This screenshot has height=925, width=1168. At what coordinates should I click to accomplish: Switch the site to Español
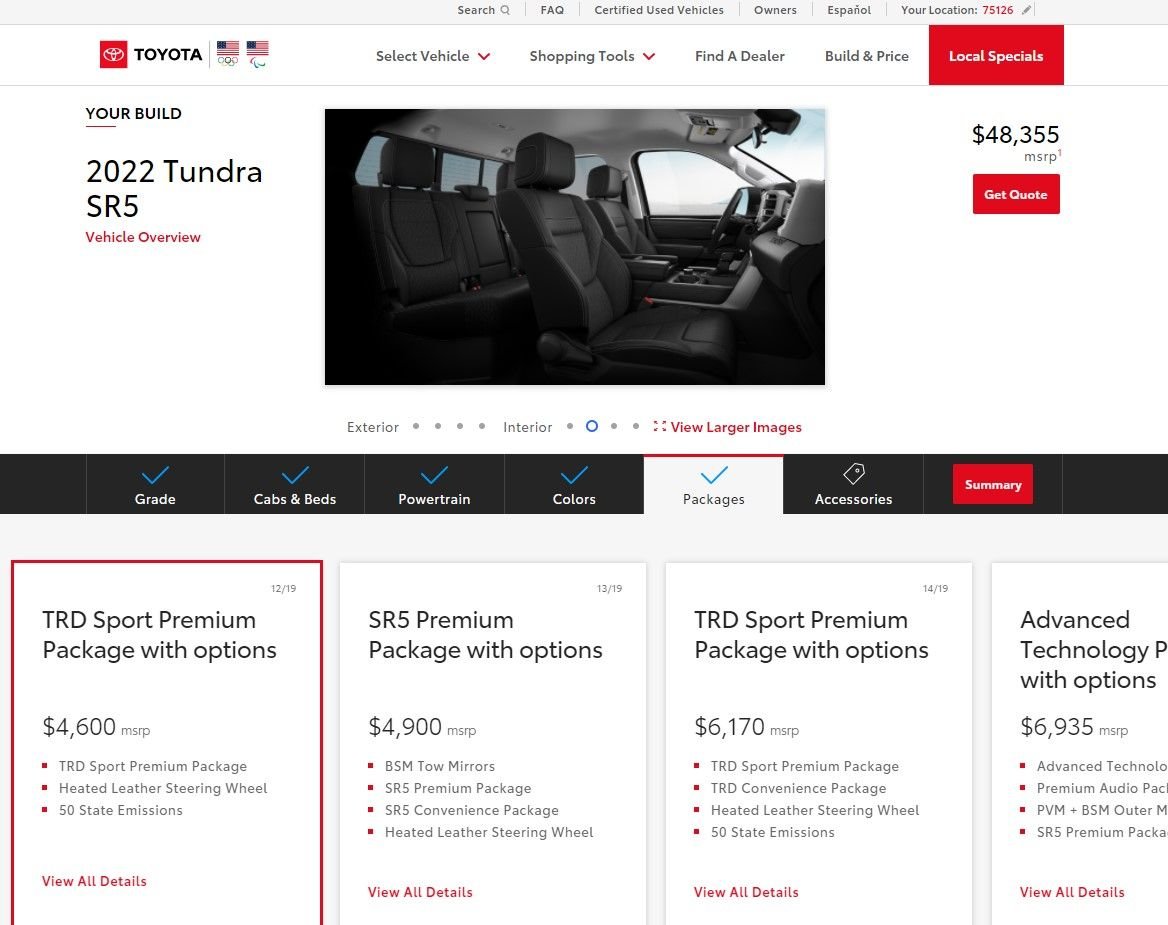[x=849, y=10]
